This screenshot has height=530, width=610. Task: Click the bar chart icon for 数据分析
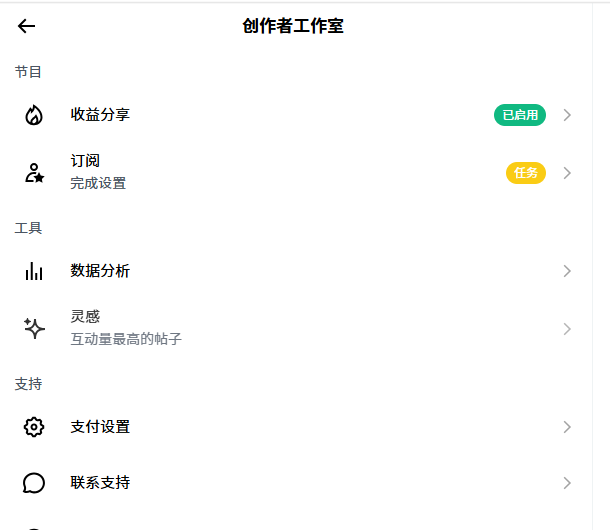[34, 271]
